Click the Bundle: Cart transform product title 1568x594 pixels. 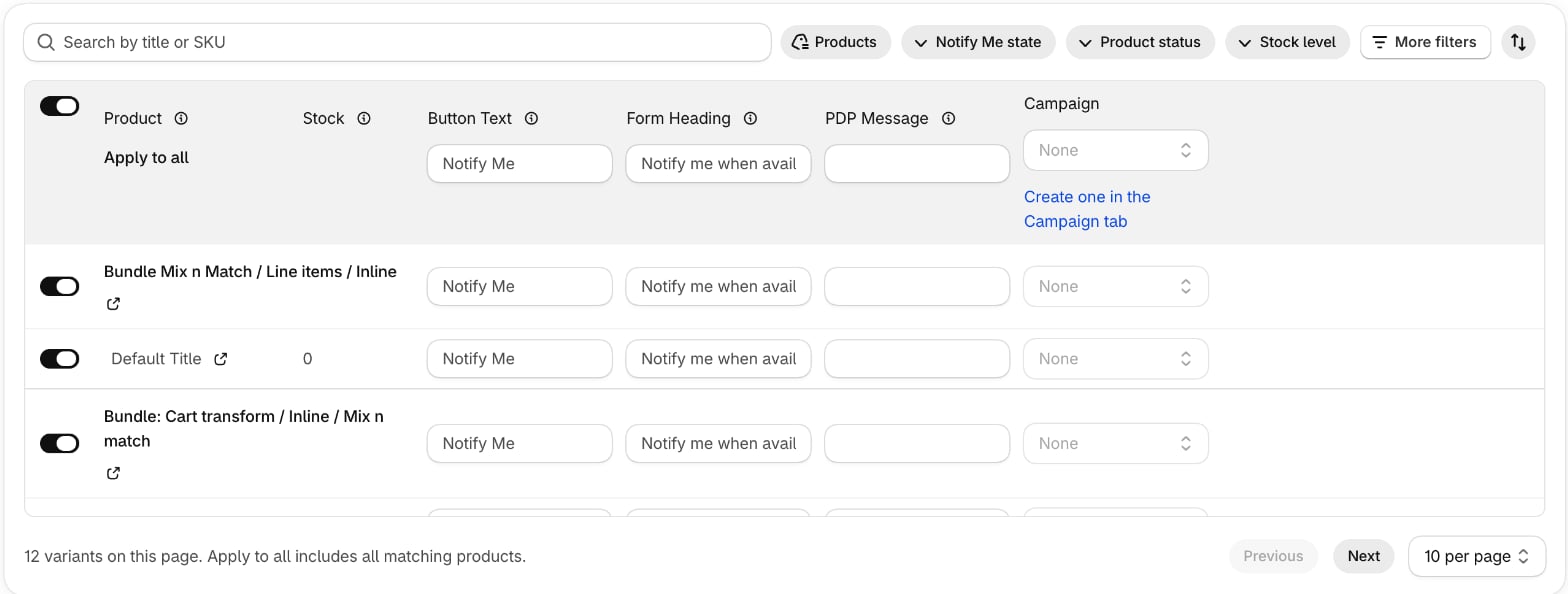(244, 429)
